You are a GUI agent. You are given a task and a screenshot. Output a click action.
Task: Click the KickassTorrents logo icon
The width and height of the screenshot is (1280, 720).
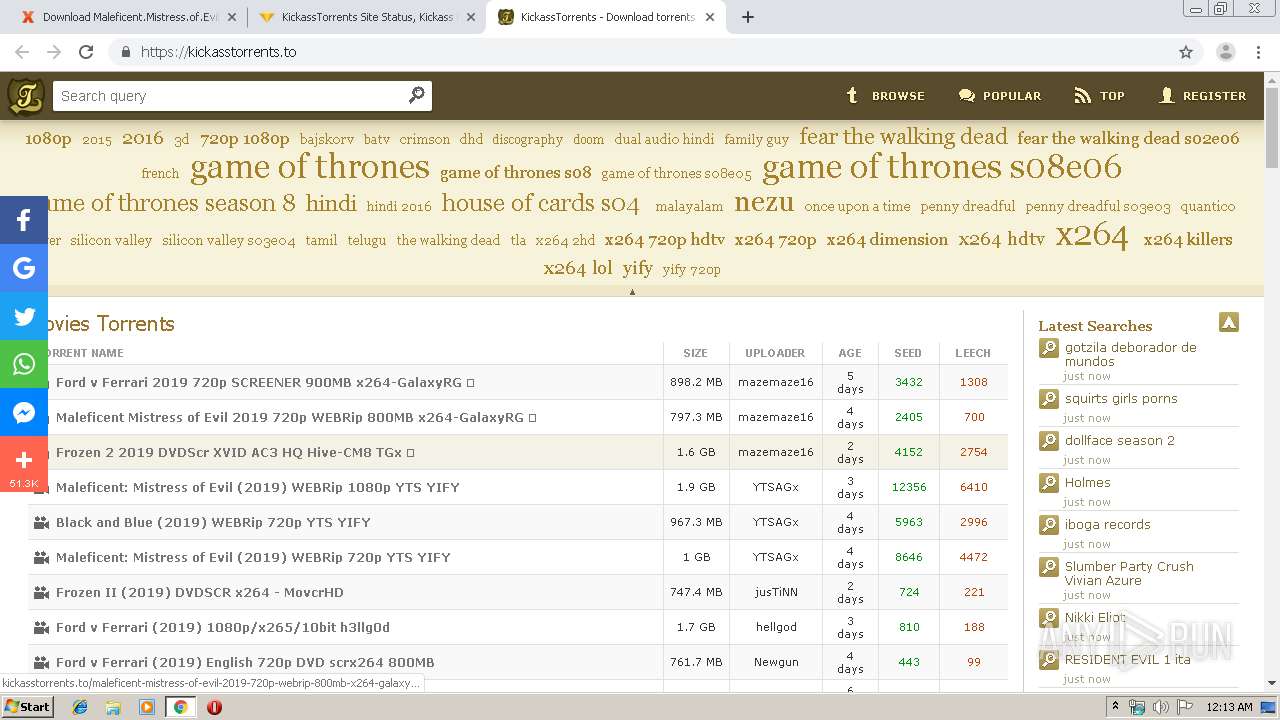coord(26,96)
